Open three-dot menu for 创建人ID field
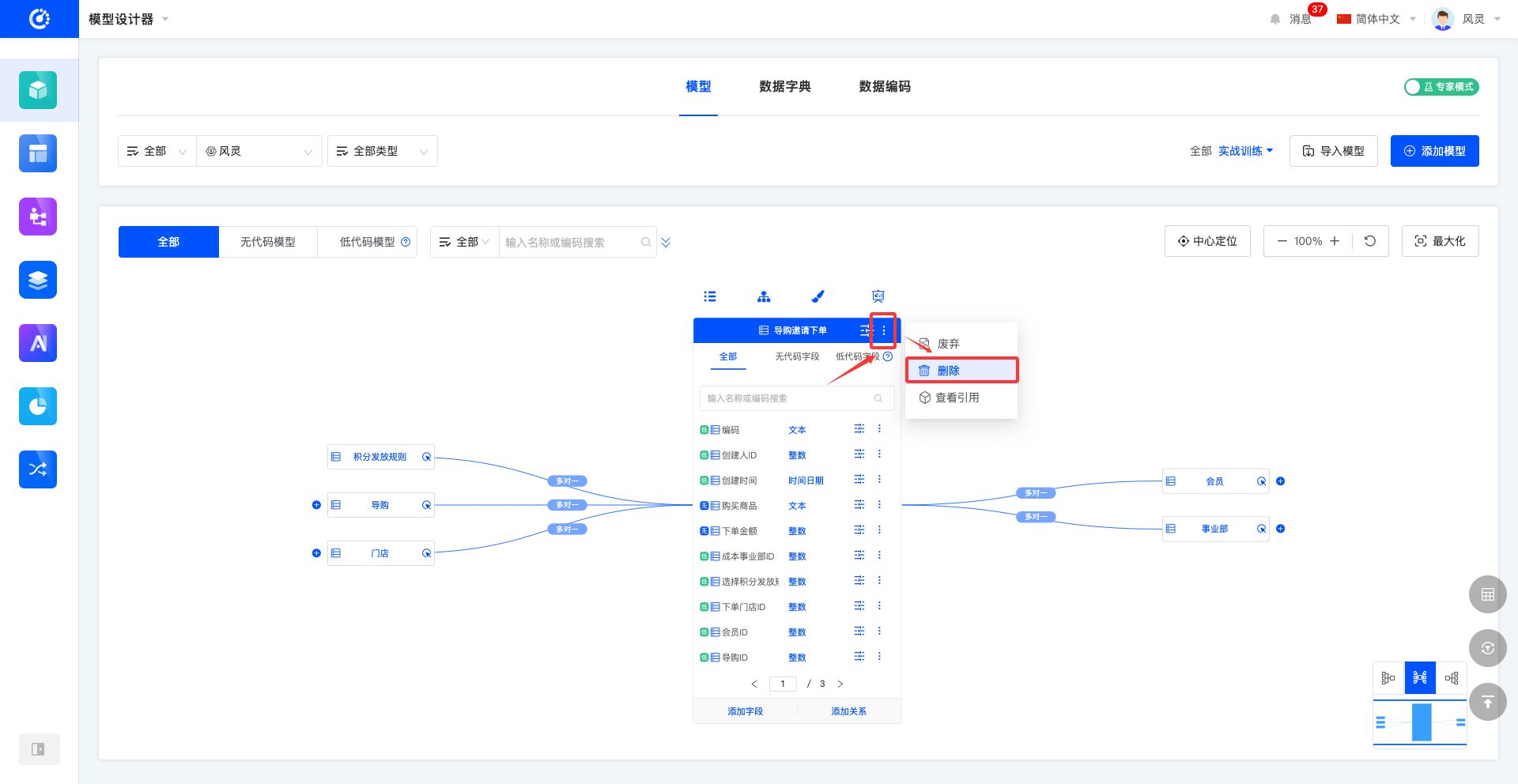Viewport: 1518px width, 784px height. click(x=879, y=454)
